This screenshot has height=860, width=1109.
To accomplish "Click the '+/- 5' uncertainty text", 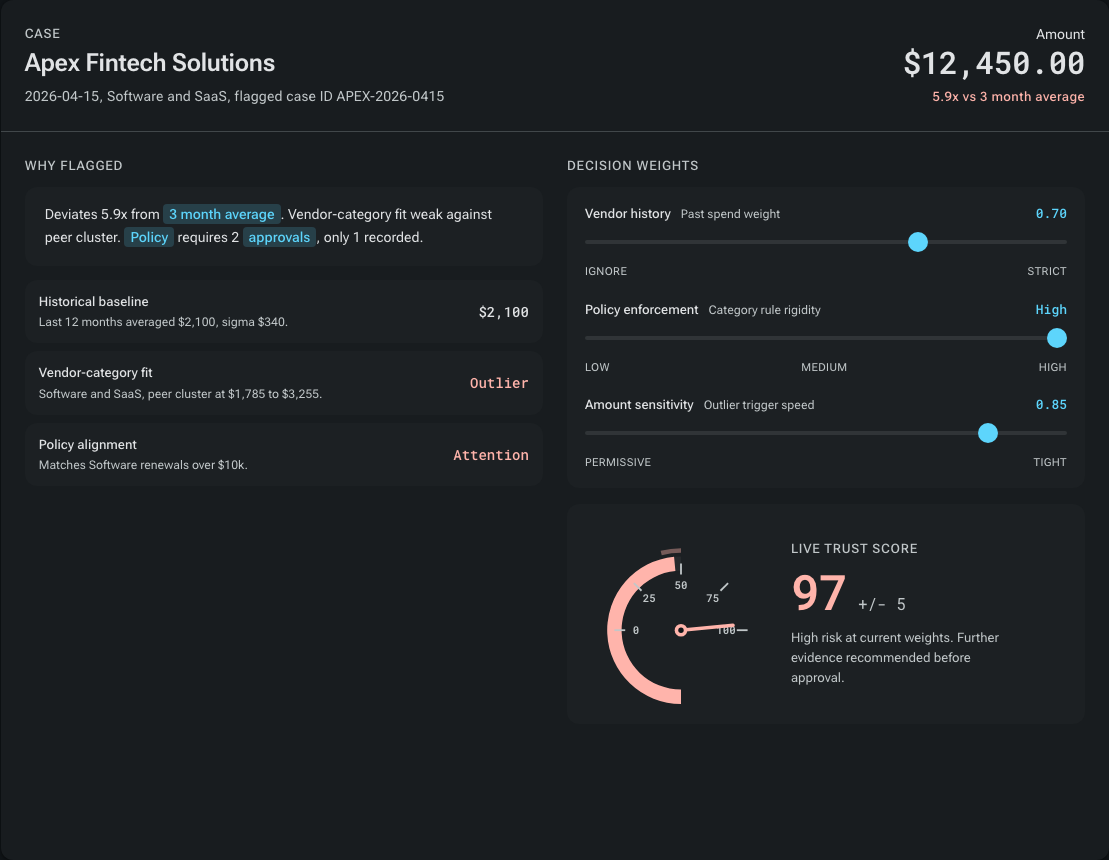I will 882,604.
